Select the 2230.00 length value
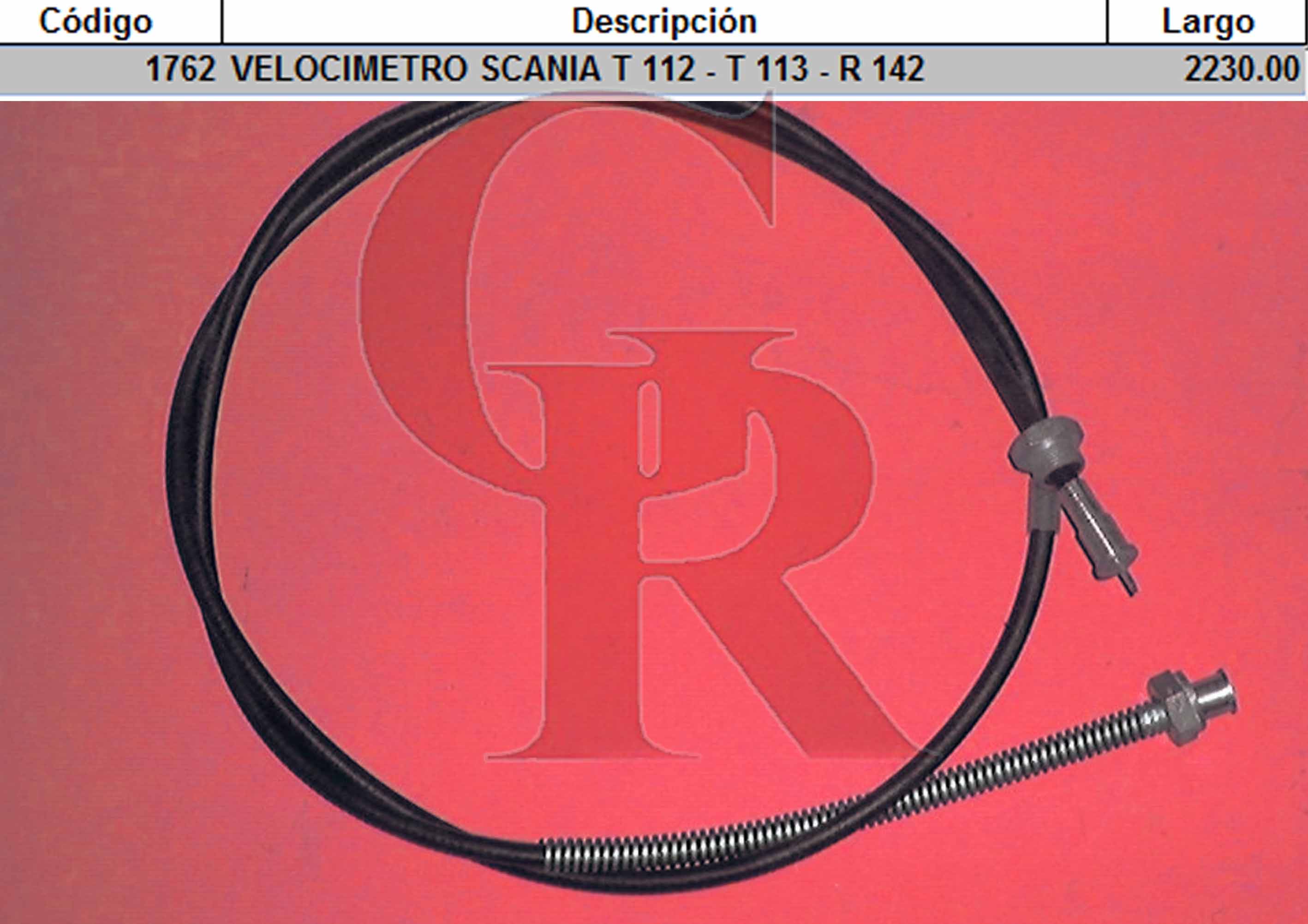The width and height of the screenshot is (1308, 924). (x=1242, y=70)
